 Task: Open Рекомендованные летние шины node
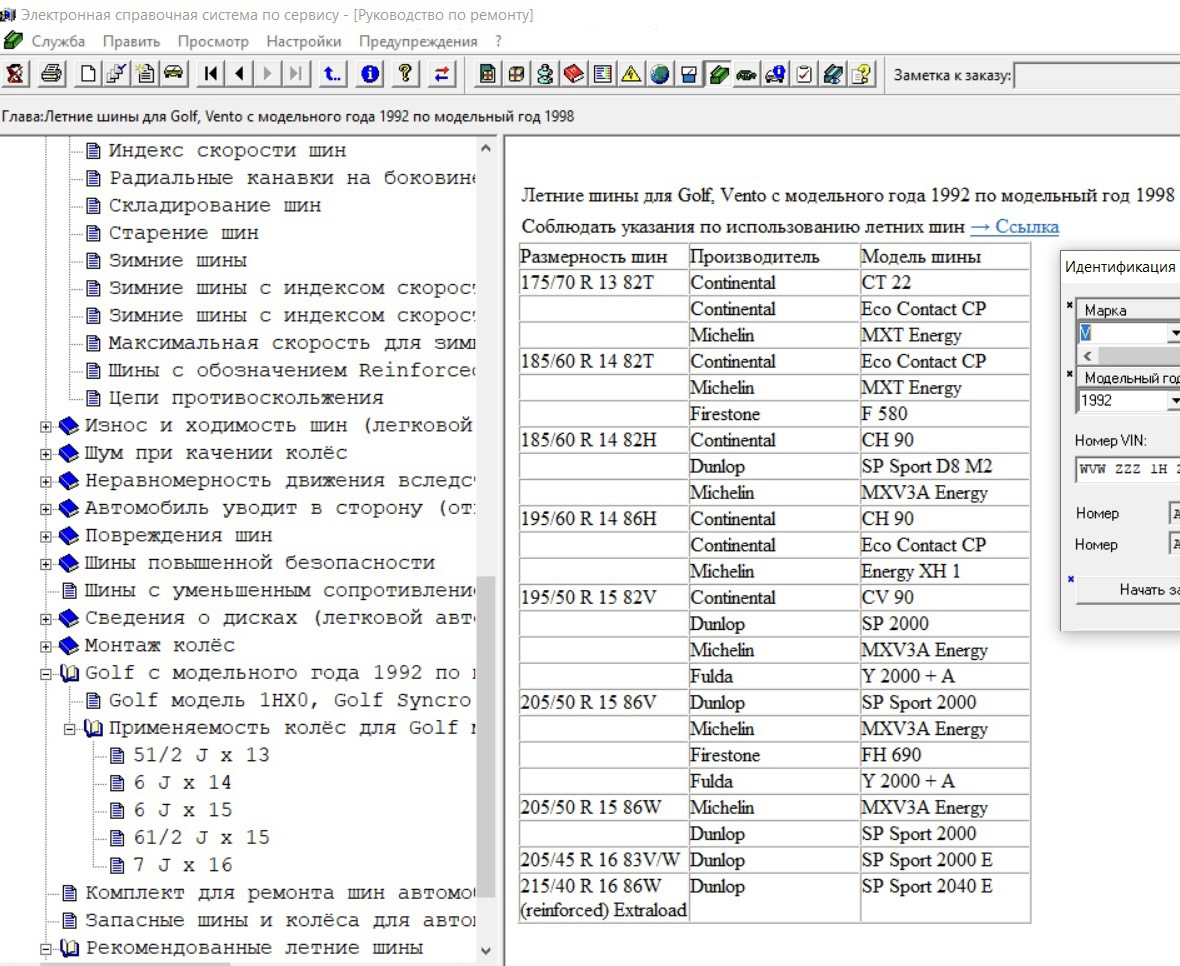coord(254,948)
